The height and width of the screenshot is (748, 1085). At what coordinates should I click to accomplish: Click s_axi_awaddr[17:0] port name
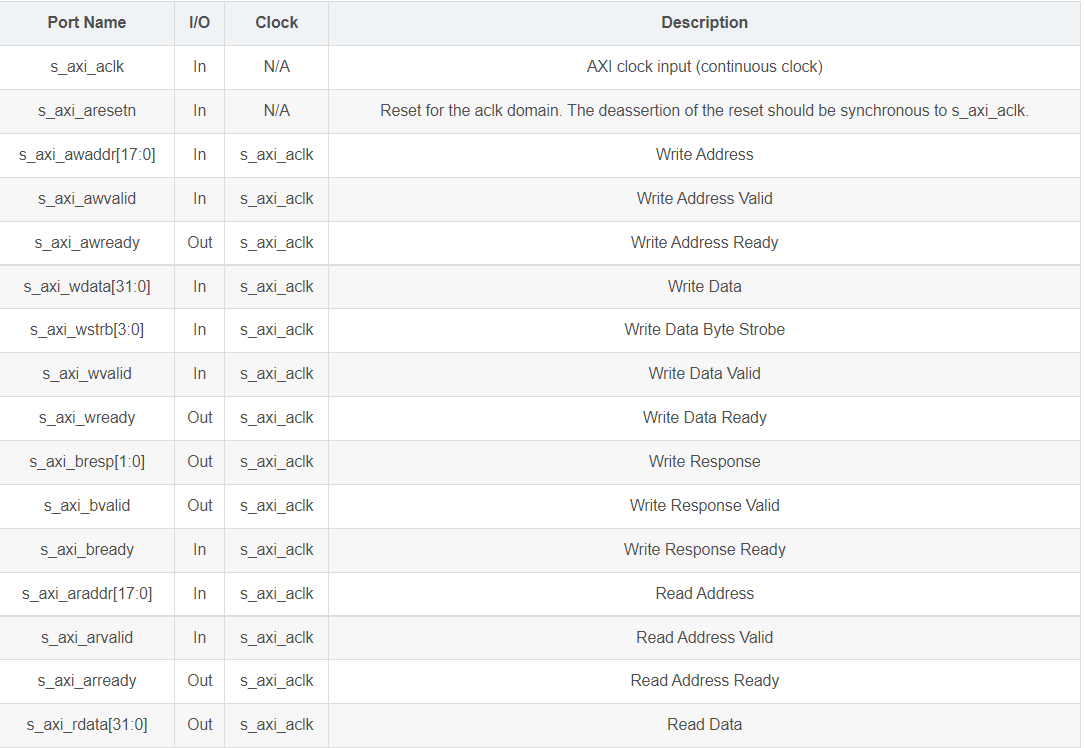pos(87,155)
